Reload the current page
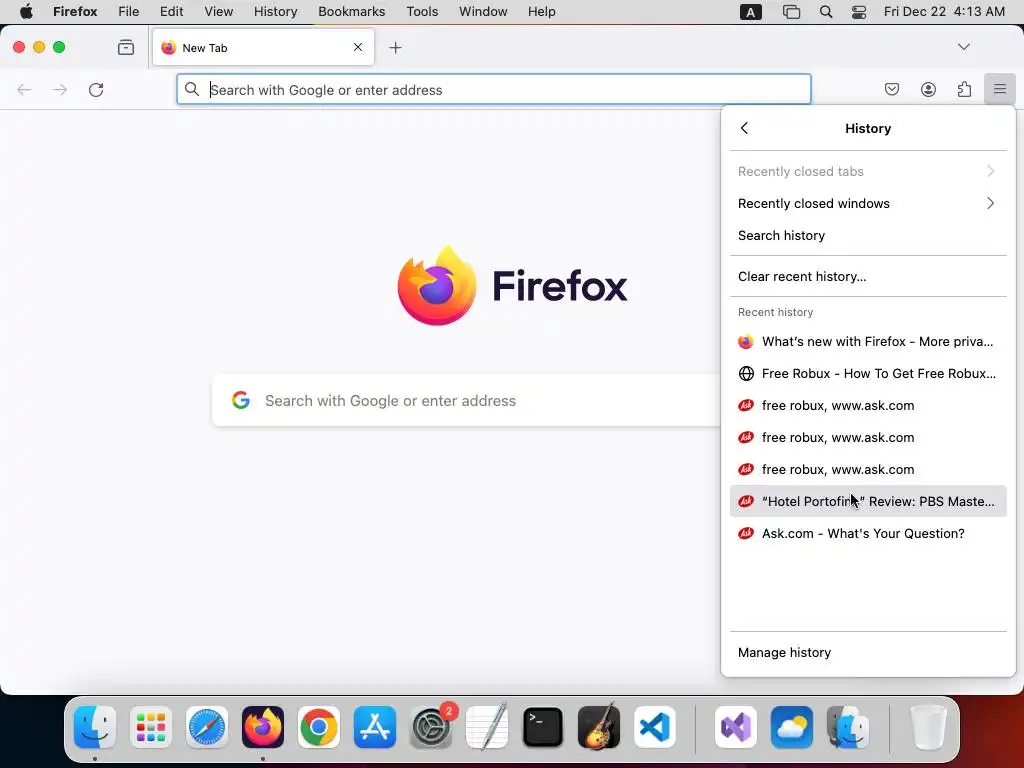 pos(96,89)
